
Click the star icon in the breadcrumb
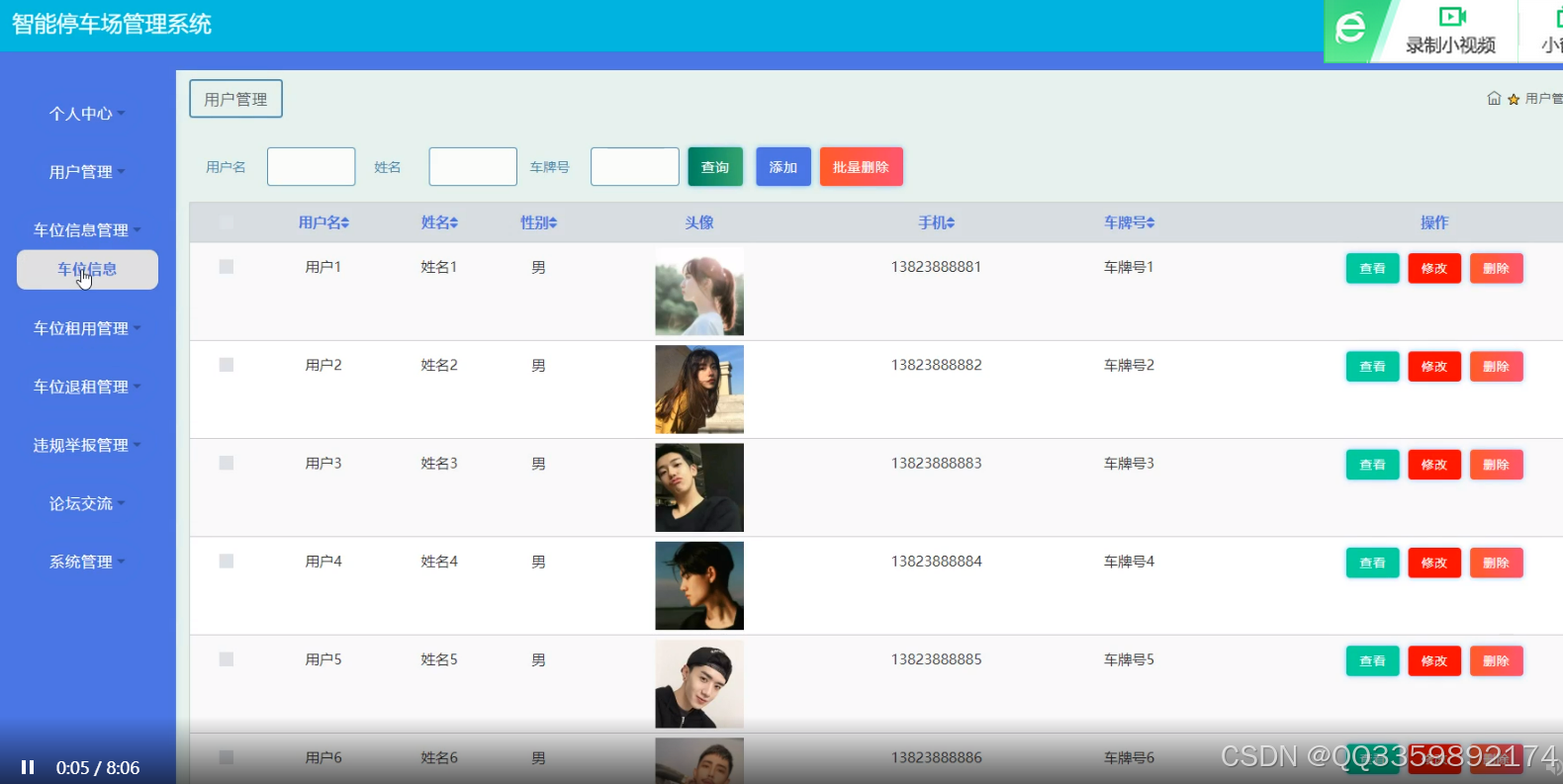[1514, 99]
